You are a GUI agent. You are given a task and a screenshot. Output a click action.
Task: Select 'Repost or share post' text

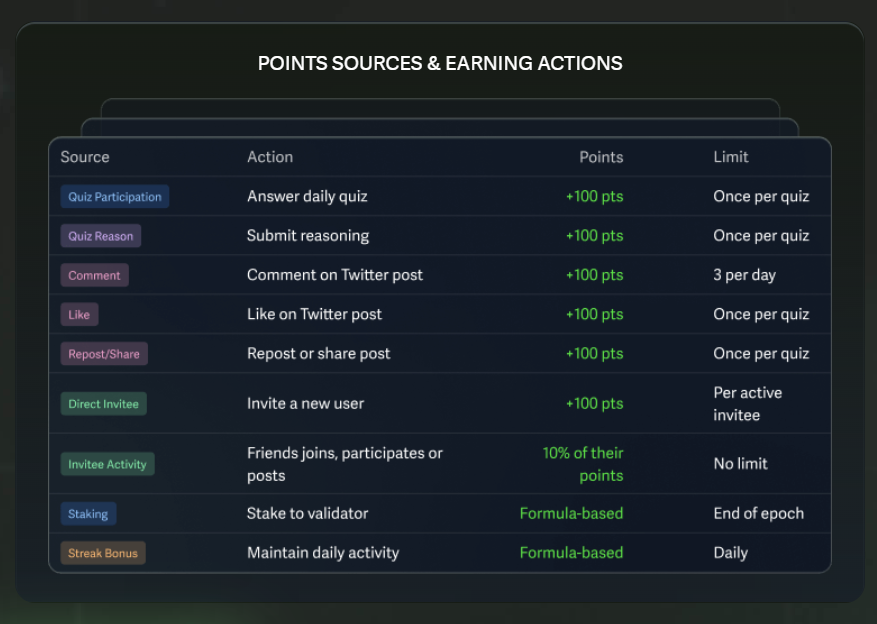coord(319,354)
